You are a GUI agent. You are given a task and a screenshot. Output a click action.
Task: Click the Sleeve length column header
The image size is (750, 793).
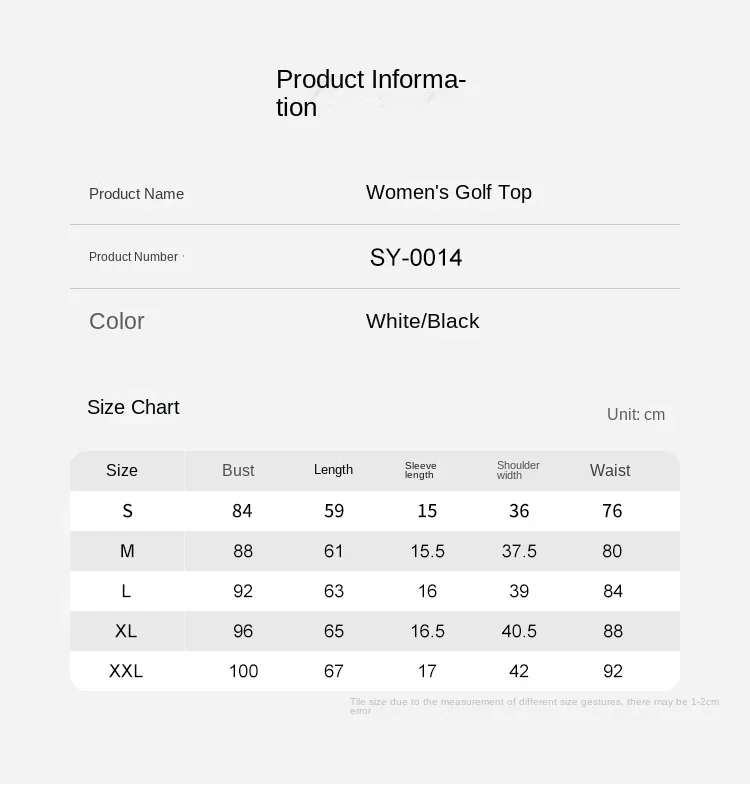pyautogui.click(x=420, y=470)
